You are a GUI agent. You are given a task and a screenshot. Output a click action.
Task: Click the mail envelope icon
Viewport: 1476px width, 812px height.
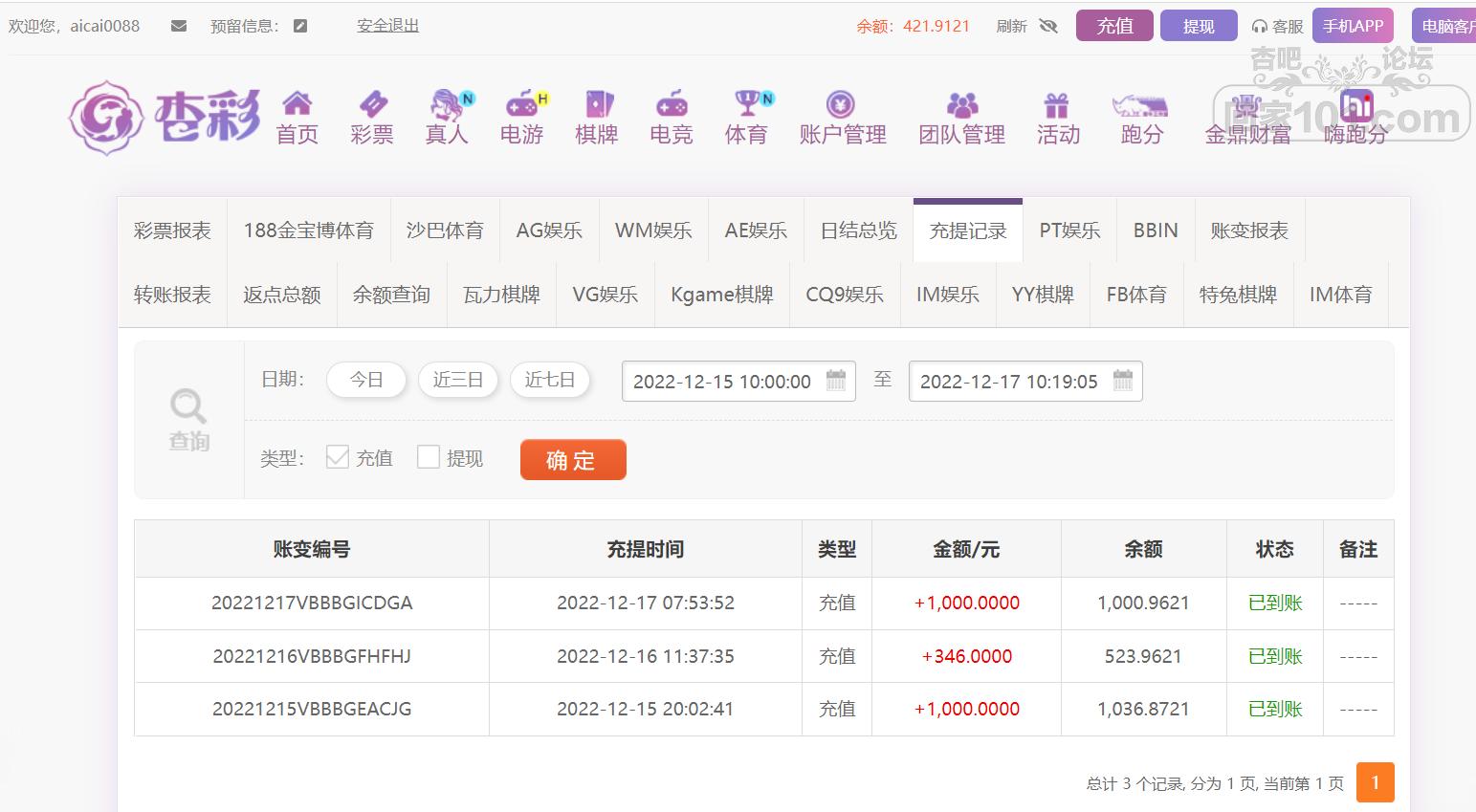pyautogui.click(x=179, y=26)
